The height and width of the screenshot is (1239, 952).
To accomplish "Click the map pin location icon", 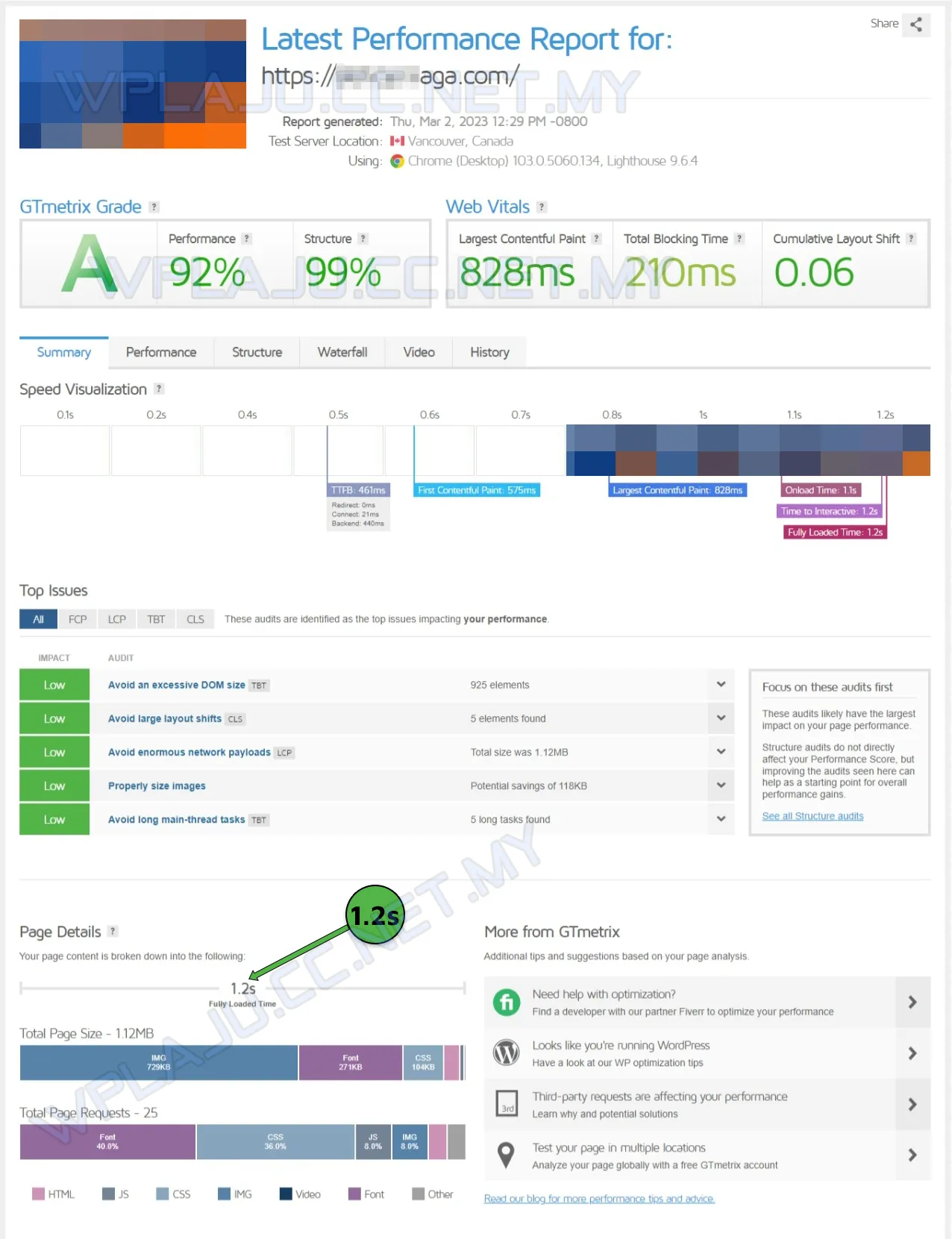I will pyautogui.click(x=507, y=1155).
